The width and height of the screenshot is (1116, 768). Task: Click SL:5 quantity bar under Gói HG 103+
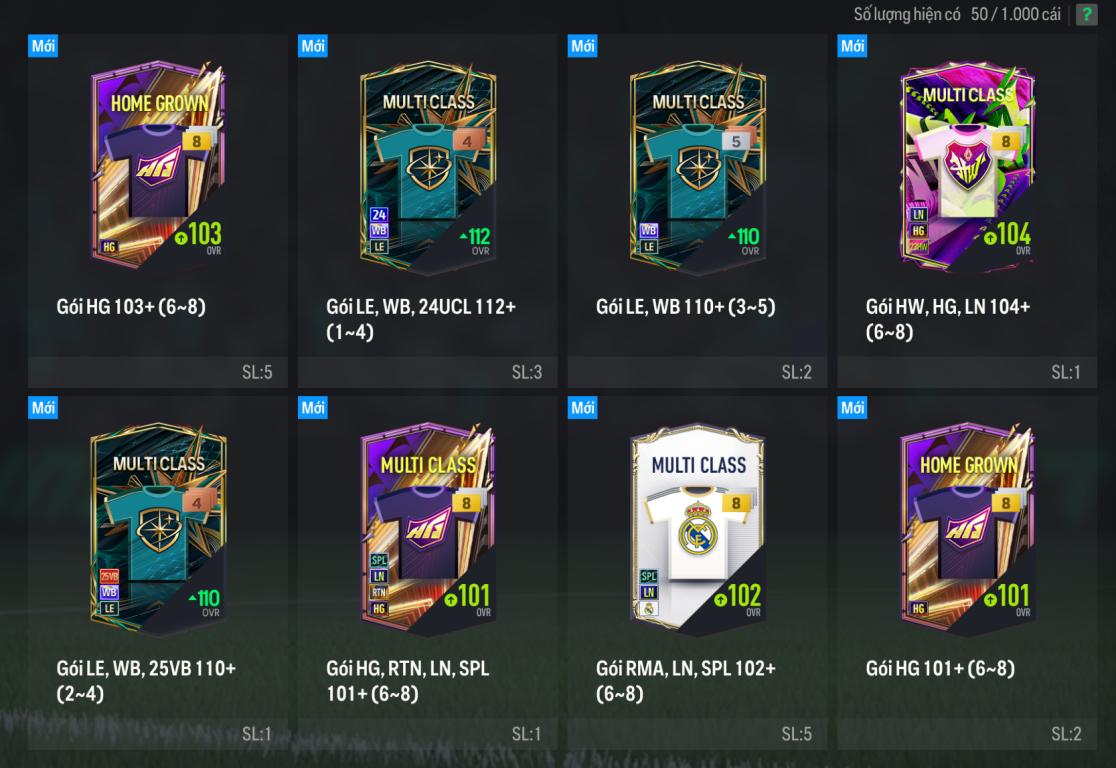[x=158, y=372]
